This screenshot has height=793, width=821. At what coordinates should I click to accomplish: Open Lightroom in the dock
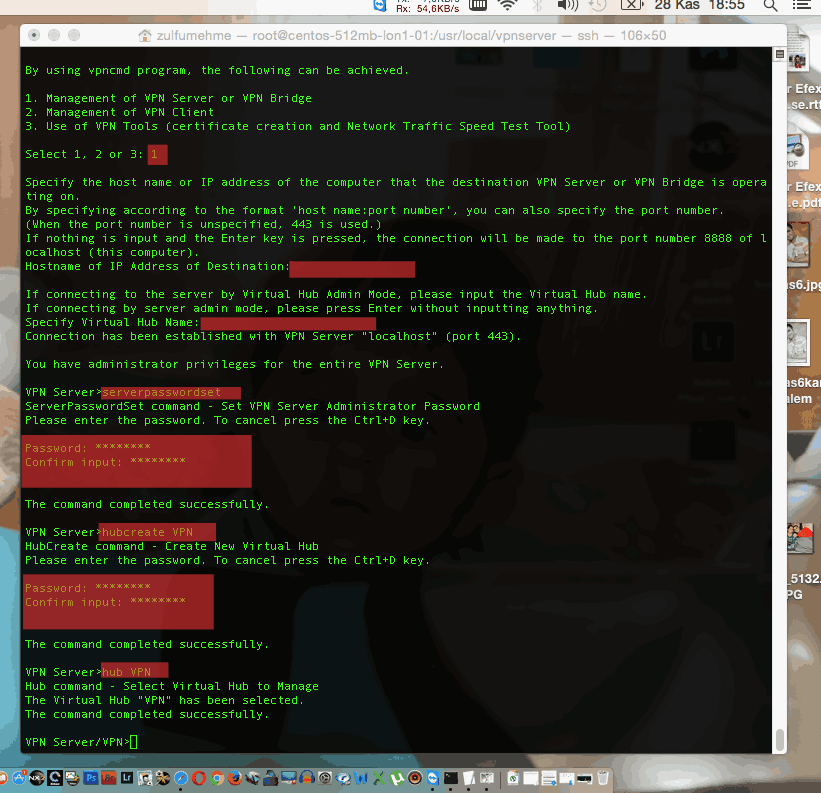coord(126,777)
